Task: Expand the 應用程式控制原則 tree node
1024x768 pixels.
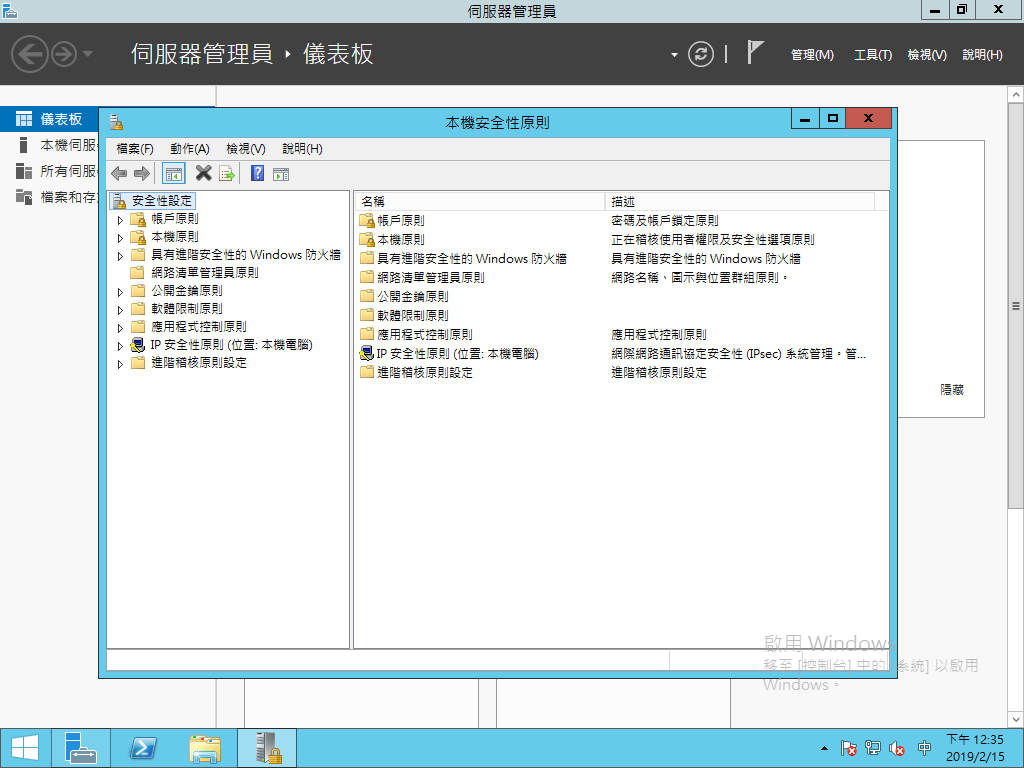Action: click(x=120, y=328)
